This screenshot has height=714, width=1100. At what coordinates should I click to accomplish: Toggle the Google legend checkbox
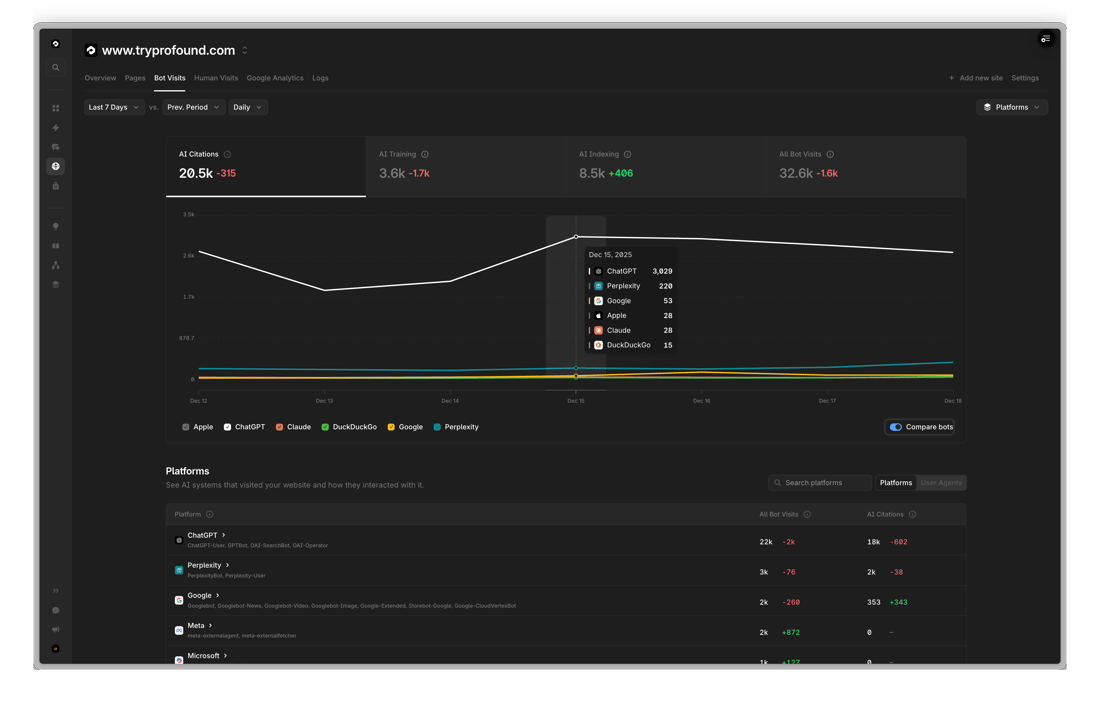[x=391, y=427]
